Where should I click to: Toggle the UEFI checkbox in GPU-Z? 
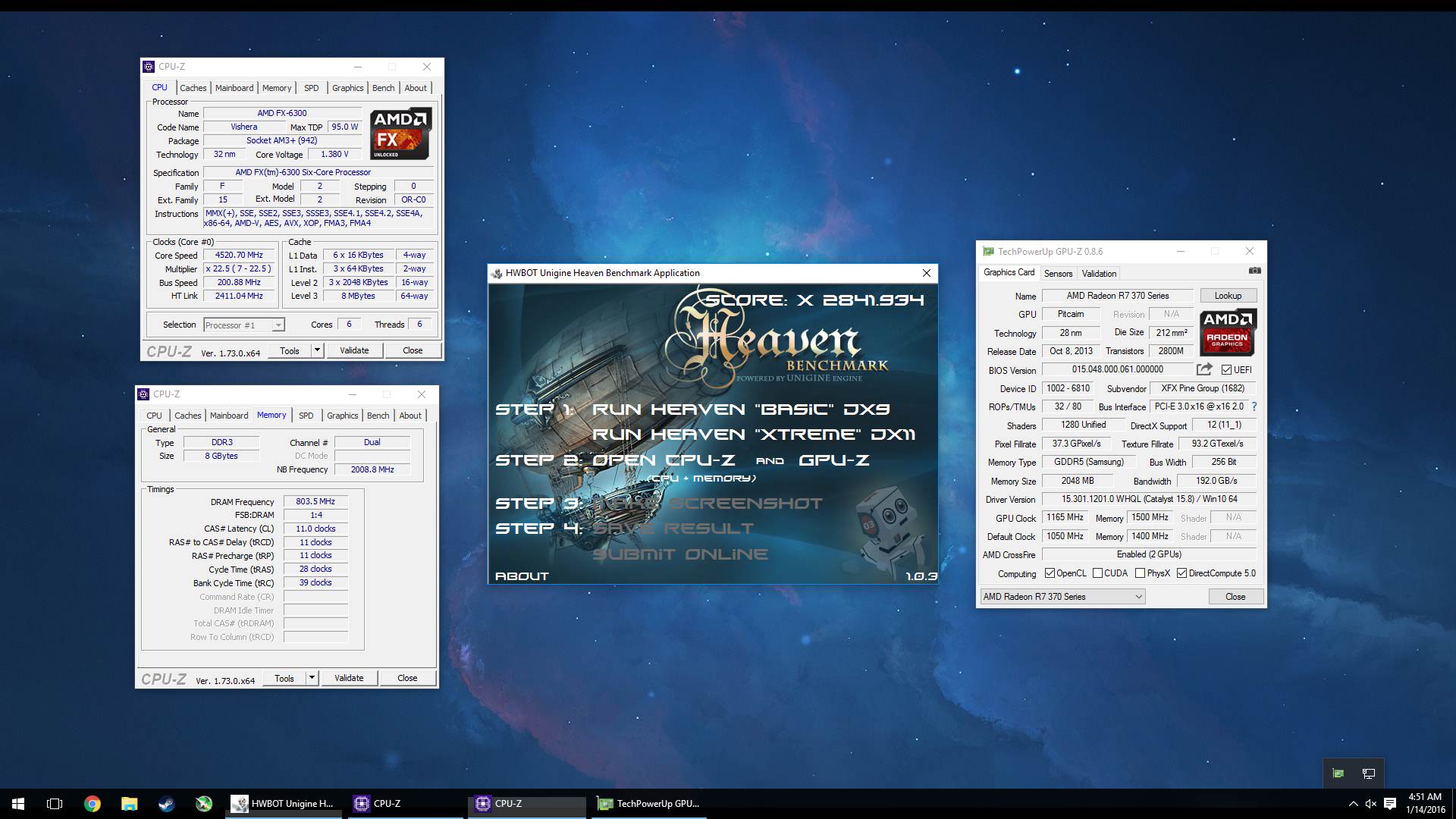point(1226,370)
